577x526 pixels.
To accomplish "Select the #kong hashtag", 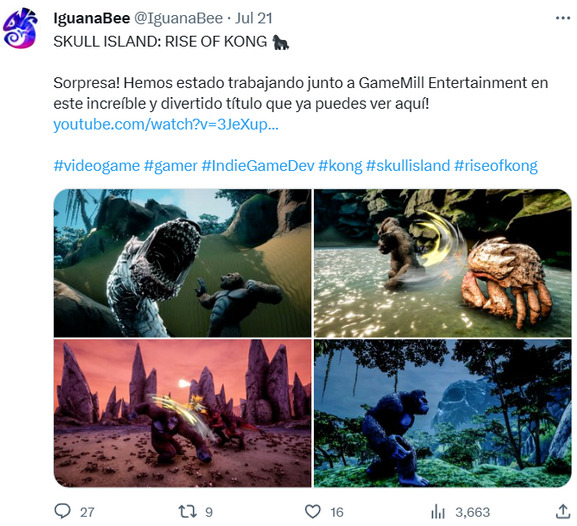I will click(x=340, y=166).
